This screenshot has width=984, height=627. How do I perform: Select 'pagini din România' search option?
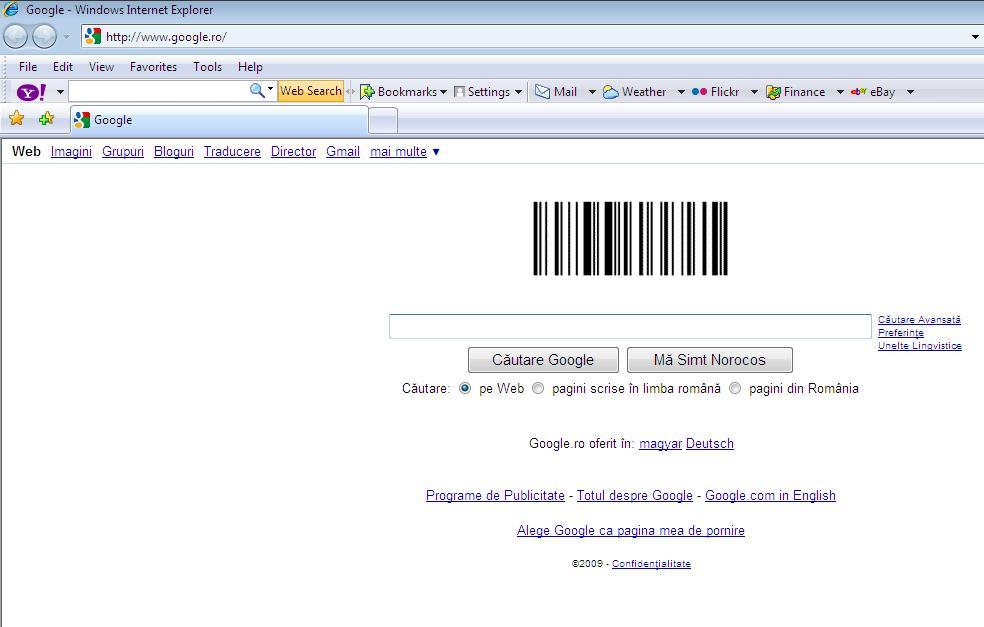tap(735, 389)
